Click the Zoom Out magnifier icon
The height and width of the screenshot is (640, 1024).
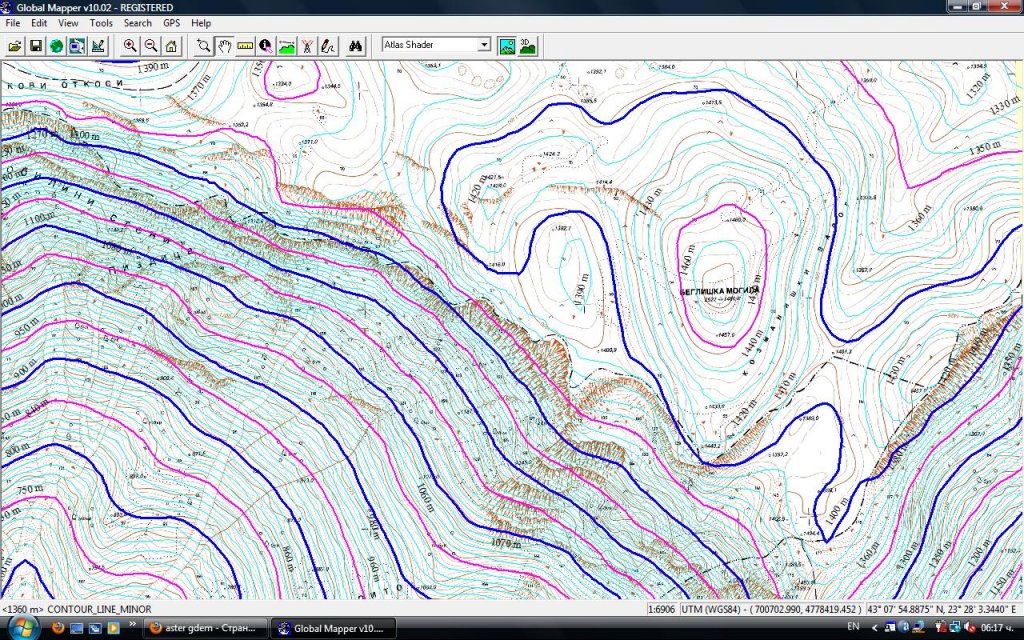tap(151, 46)
